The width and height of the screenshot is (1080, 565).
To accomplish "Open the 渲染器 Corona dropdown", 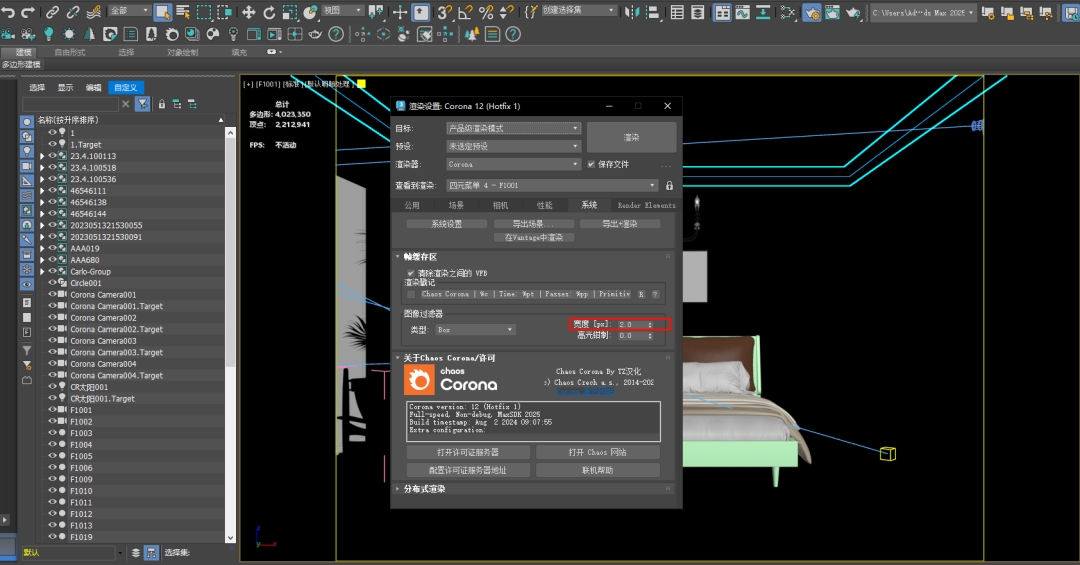I will pyautogui.click(x=513, y=164).
